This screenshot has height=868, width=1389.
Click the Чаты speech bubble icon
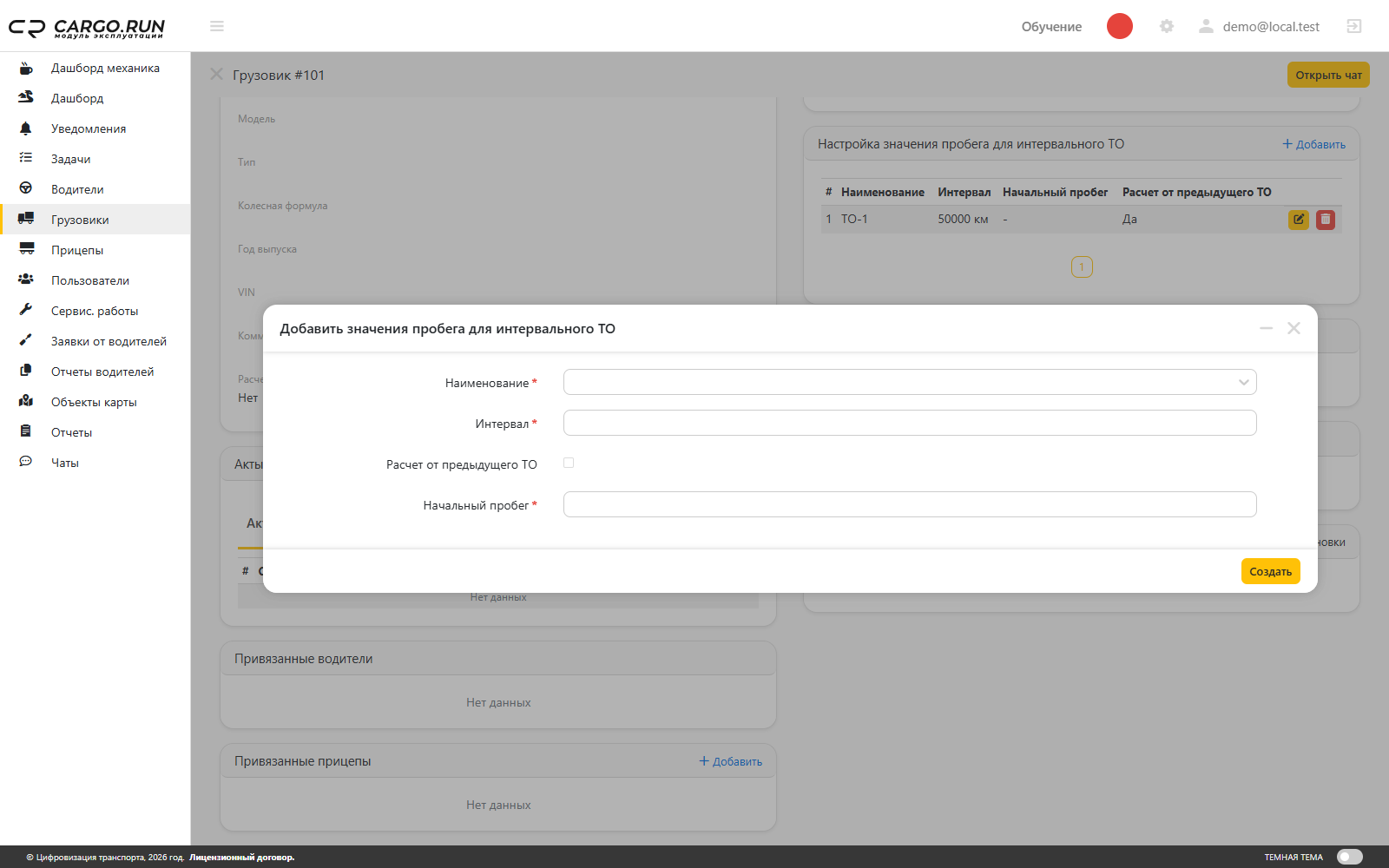pyautogui.click(x=26, y=462)
